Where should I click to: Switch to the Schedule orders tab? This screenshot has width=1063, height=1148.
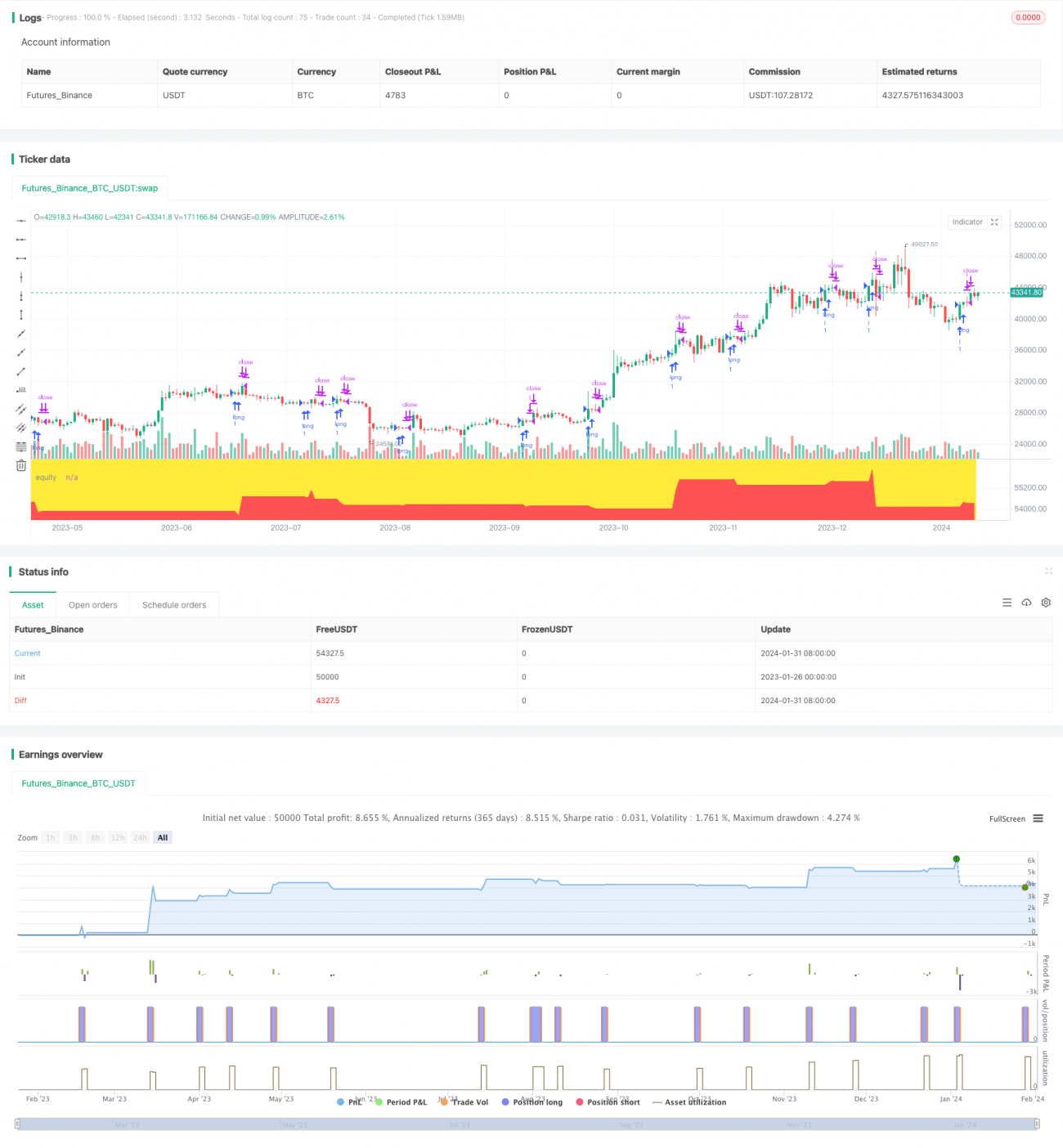tap(174, 605)
